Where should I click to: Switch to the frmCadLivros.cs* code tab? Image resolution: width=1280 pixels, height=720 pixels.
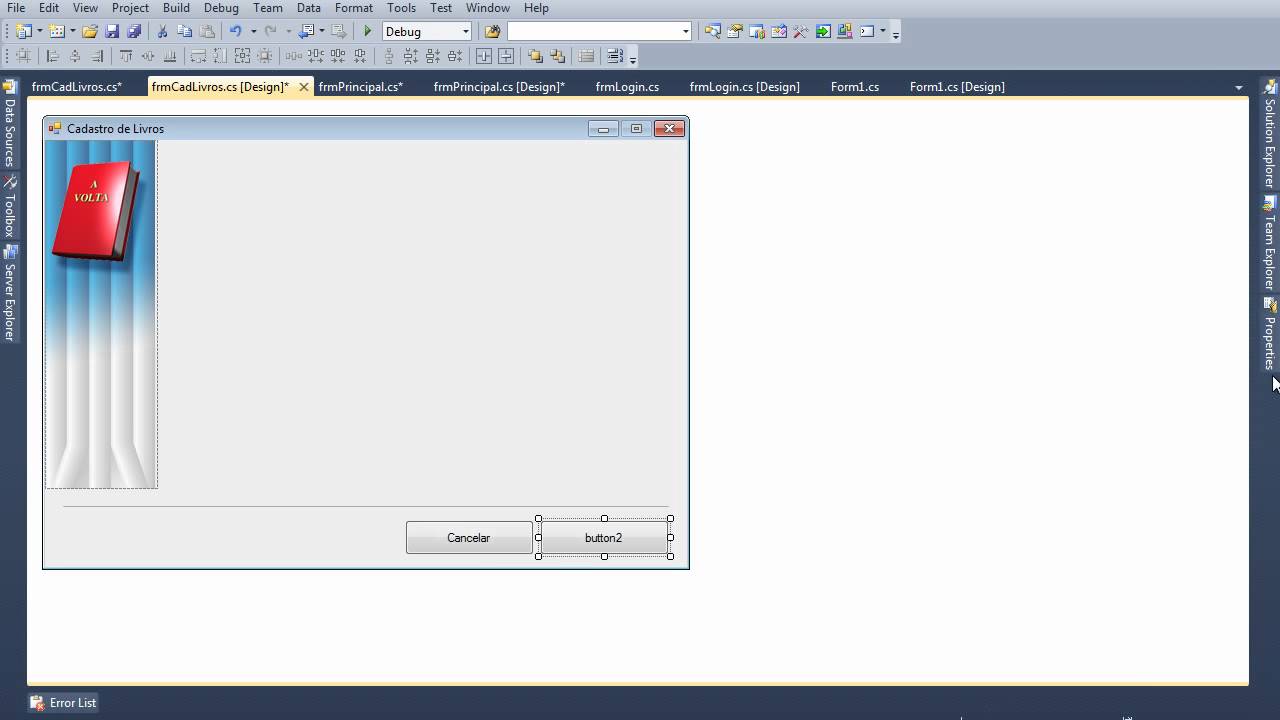pos(77,87)
